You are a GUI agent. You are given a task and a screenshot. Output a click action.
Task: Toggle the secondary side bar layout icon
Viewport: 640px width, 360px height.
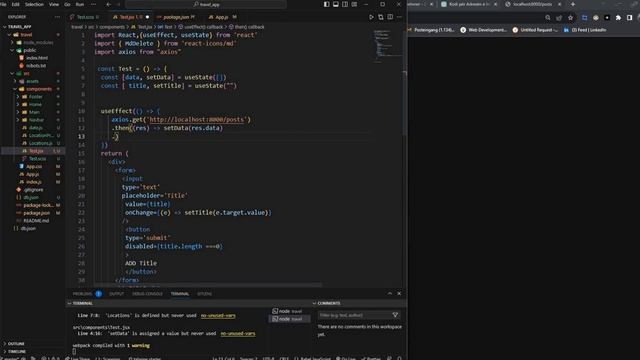coord(345,4)
